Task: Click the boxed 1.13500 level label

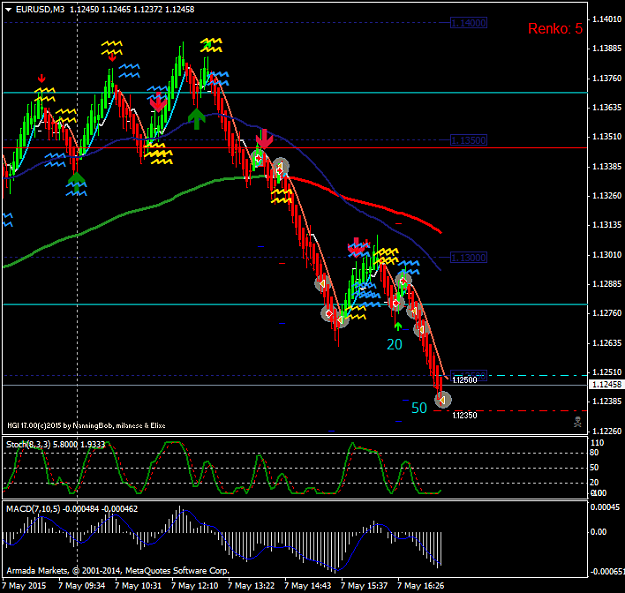Action: (468, 140)
